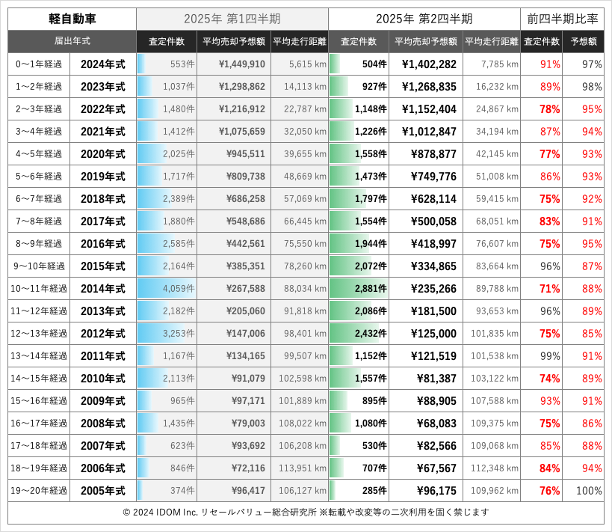Screen dimensions: 612x532
Task: Select the ¥1,402,282 price cell
Action: click(426, 64)
